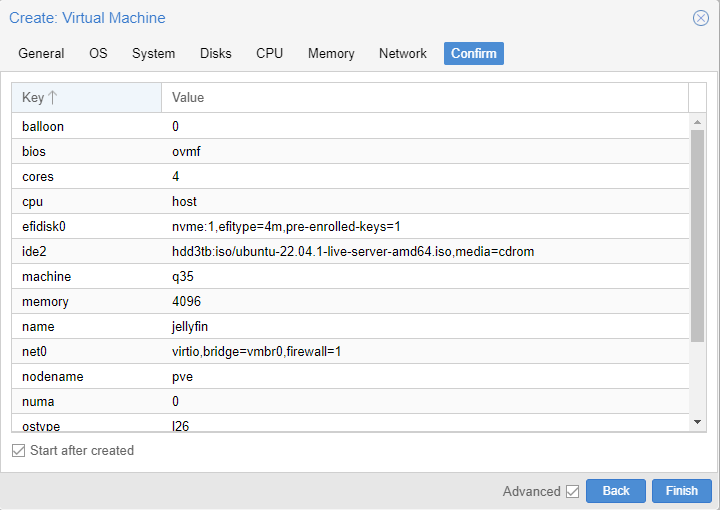Click the scrollbar up arrow
Image resolution: width=720 pixels, height=510 pixels.
(x=697, y=122)
